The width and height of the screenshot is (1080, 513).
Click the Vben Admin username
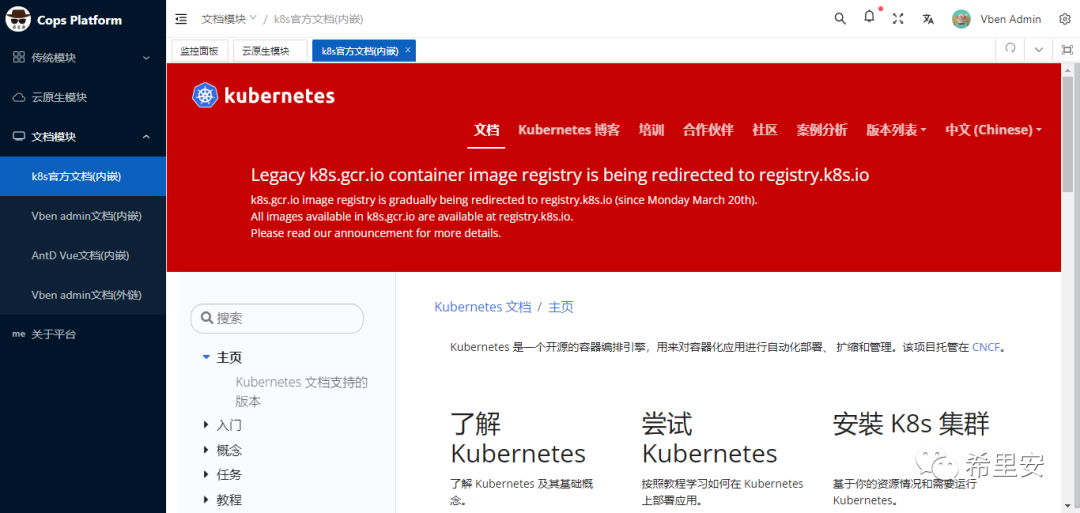click(1010, 19)
